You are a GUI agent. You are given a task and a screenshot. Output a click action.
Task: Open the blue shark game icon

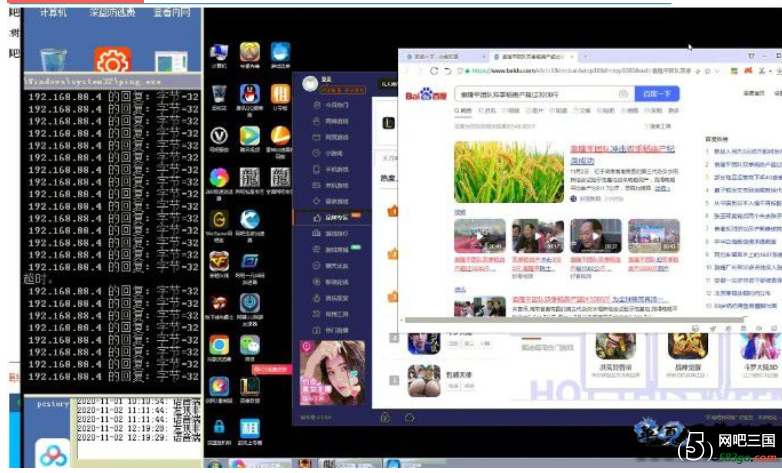tap(280, 52)
